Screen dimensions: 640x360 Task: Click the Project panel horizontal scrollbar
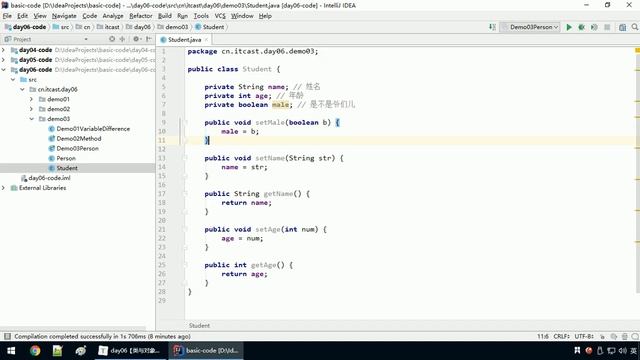(73, 328)
